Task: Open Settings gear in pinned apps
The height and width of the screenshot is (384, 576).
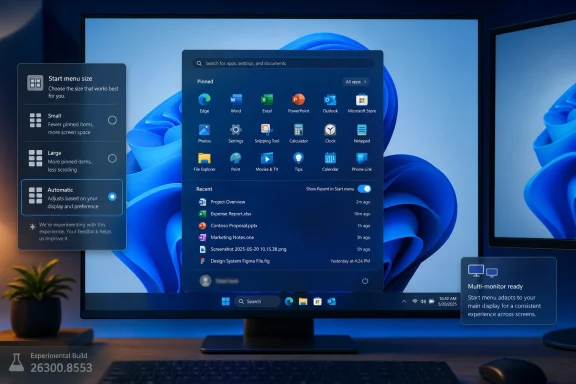Action: pyautogui.click(x=236, y=133)
